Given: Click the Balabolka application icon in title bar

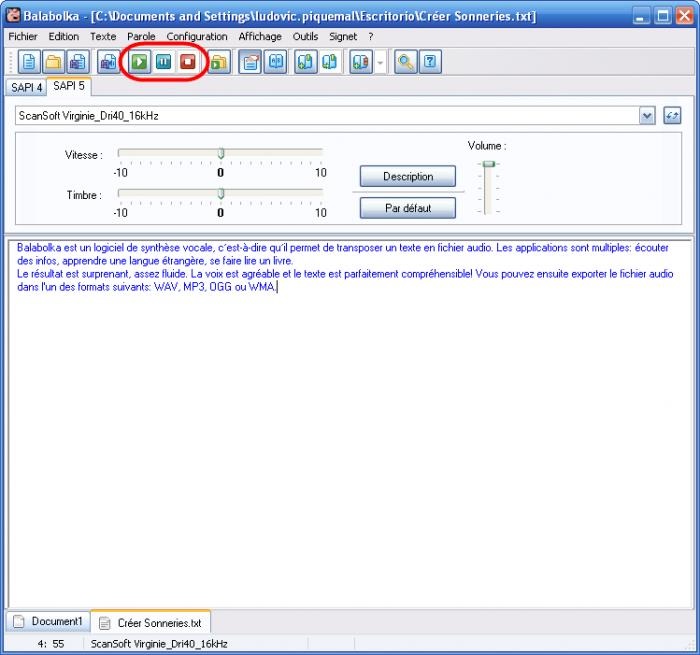Looking at the screenshot, I should [13, 15].
